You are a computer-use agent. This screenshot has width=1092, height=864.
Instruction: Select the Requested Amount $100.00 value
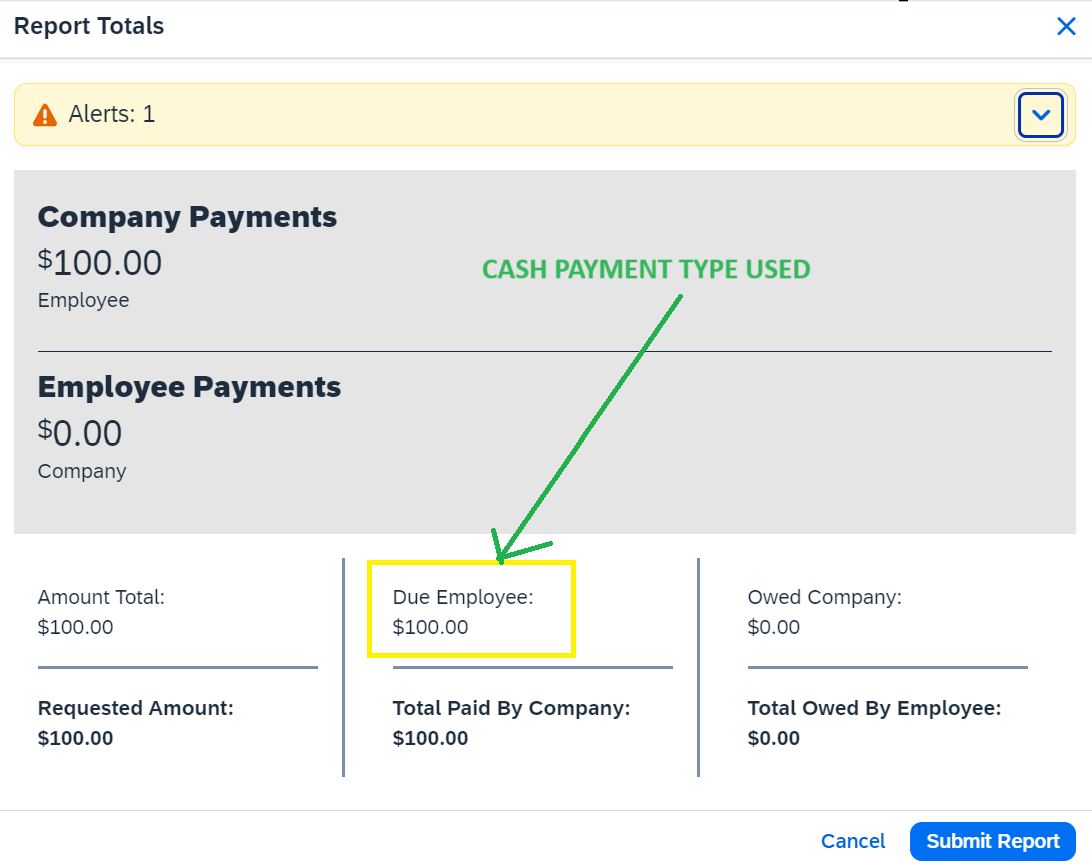[75, 738]
